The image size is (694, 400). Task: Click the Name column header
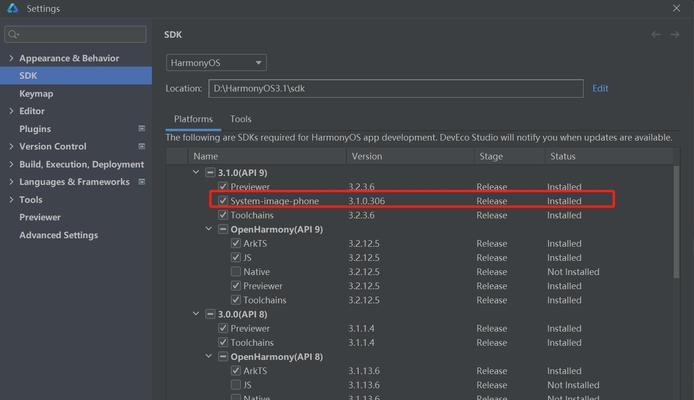pos(267,156)
